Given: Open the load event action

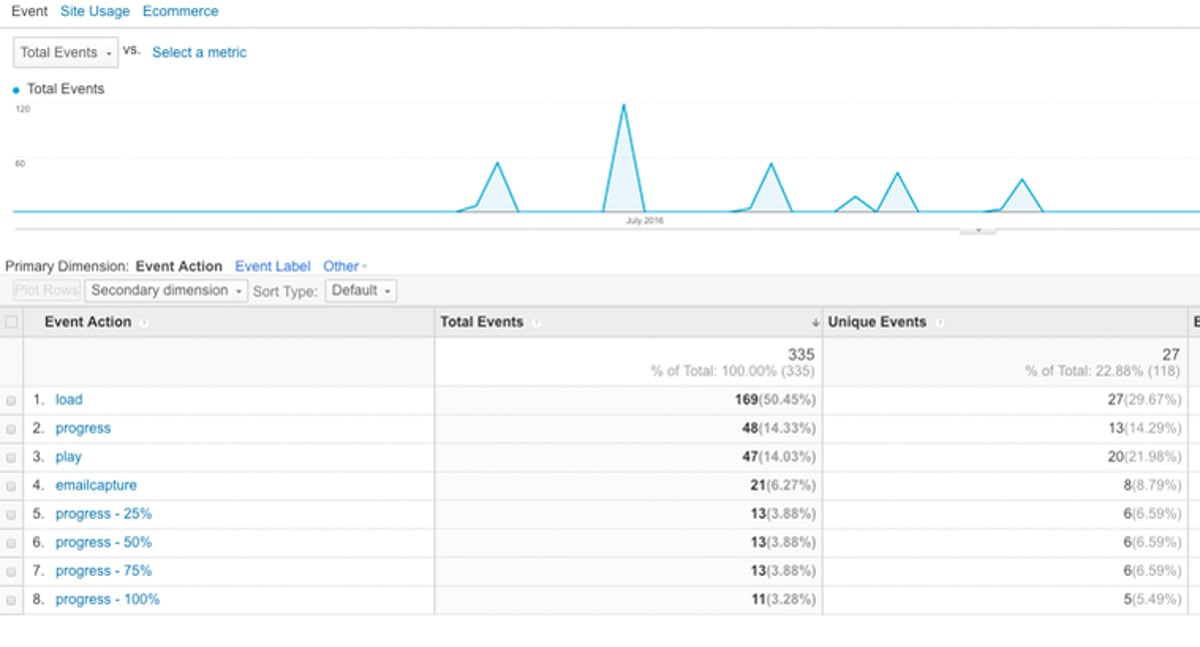Looking at the screenshot, I should point(69,399).
